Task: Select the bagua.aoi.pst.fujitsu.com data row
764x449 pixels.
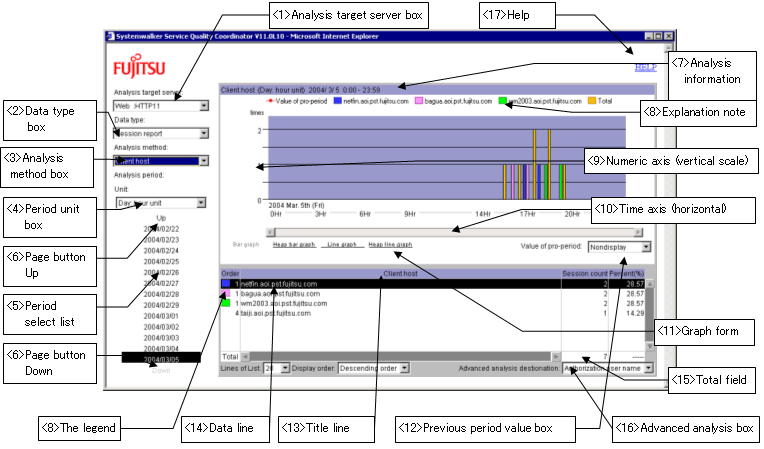Action: pos(433,294)
